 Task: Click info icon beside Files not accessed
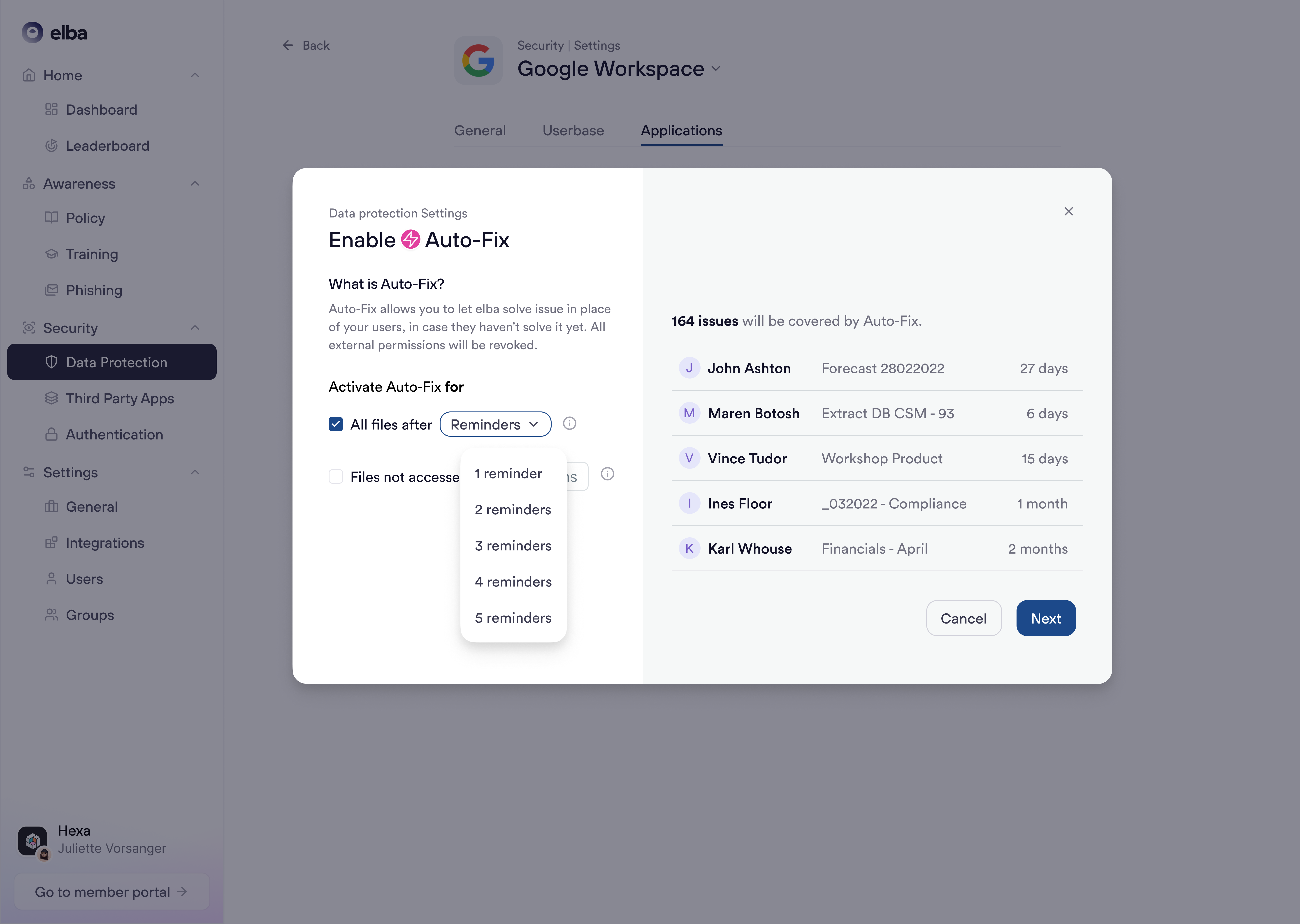(x=607, y=474)
